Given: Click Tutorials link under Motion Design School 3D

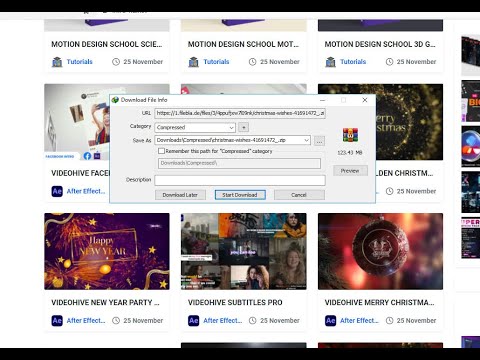Looking at the screenshot, I should point(353,62).
